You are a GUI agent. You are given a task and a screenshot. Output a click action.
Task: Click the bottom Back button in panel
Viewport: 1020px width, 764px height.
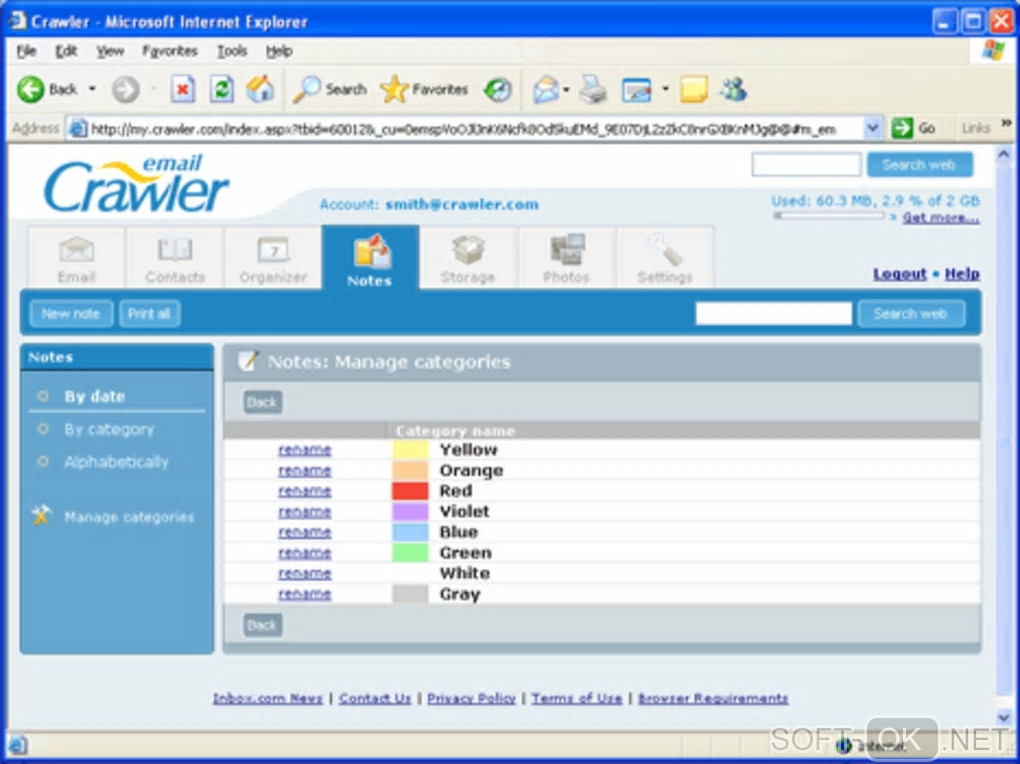(262, 625)
